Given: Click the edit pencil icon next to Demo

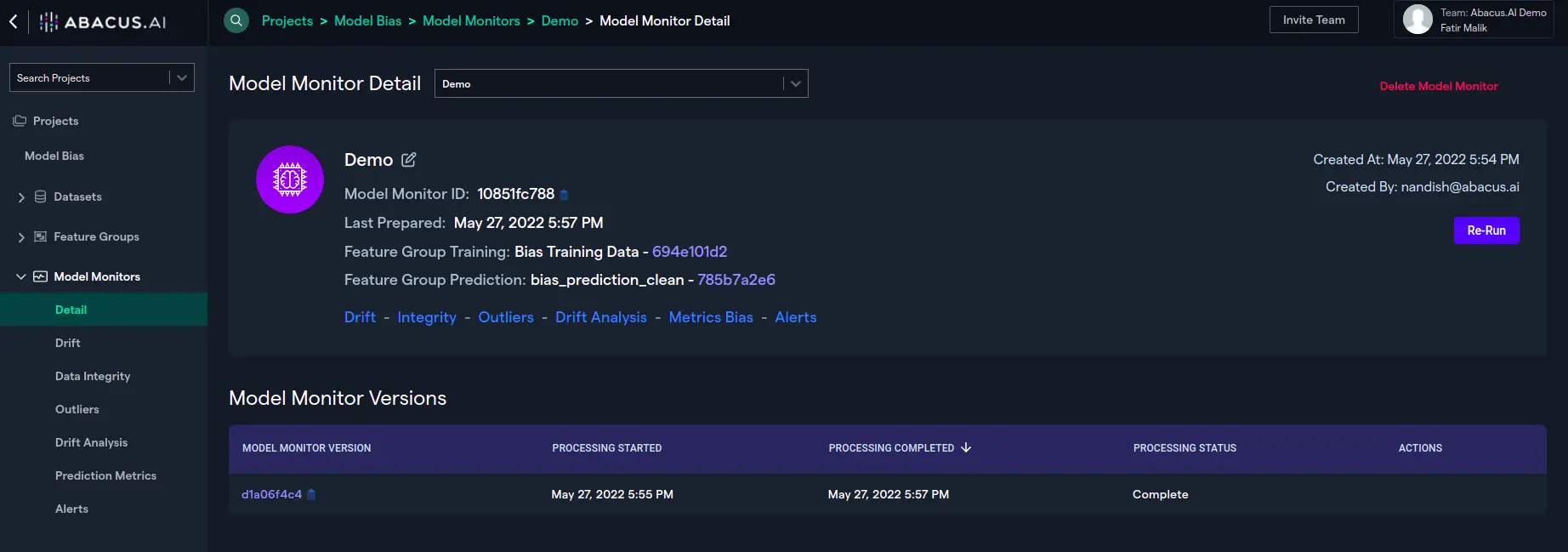Looking at the screenshot, I should 409,160.
